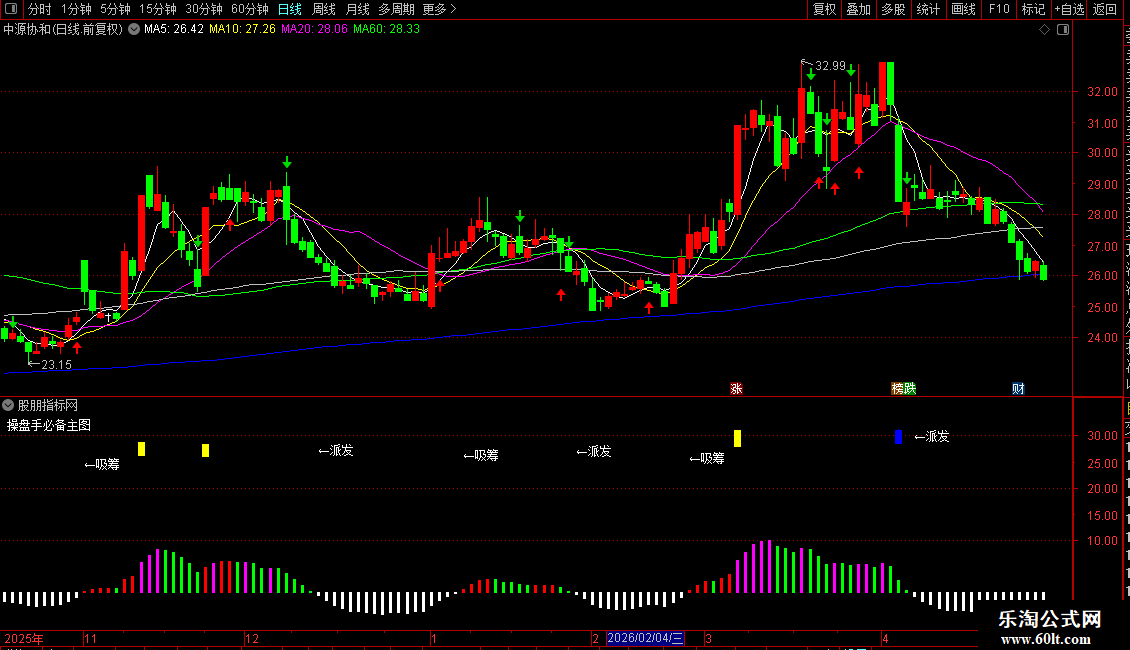Click the MA5: 26.42 label
This screenshot has width=1130, height=650.
pos(174,29)
